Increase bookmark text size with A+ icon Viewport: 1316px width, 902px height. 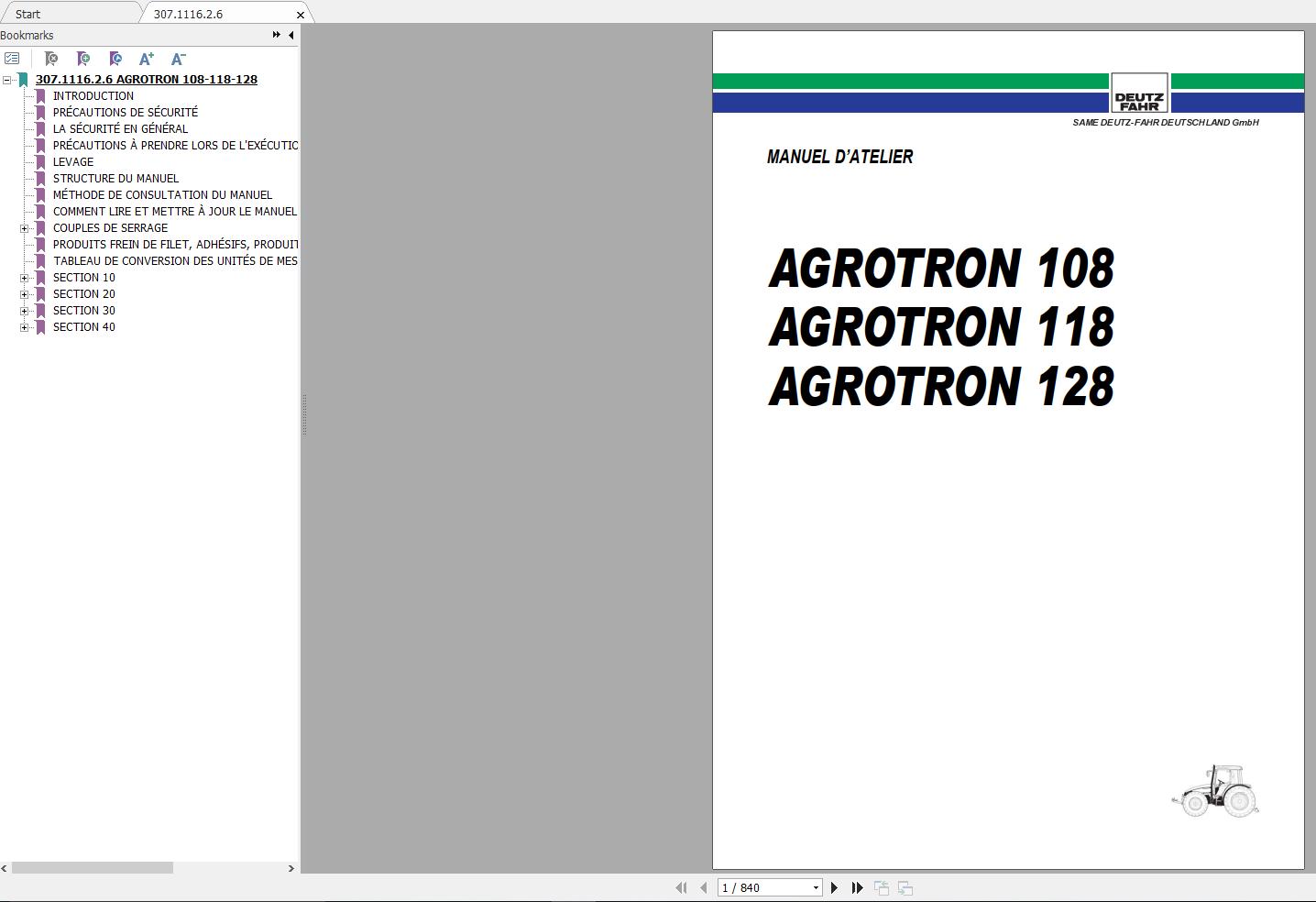(x=147, y=59)
